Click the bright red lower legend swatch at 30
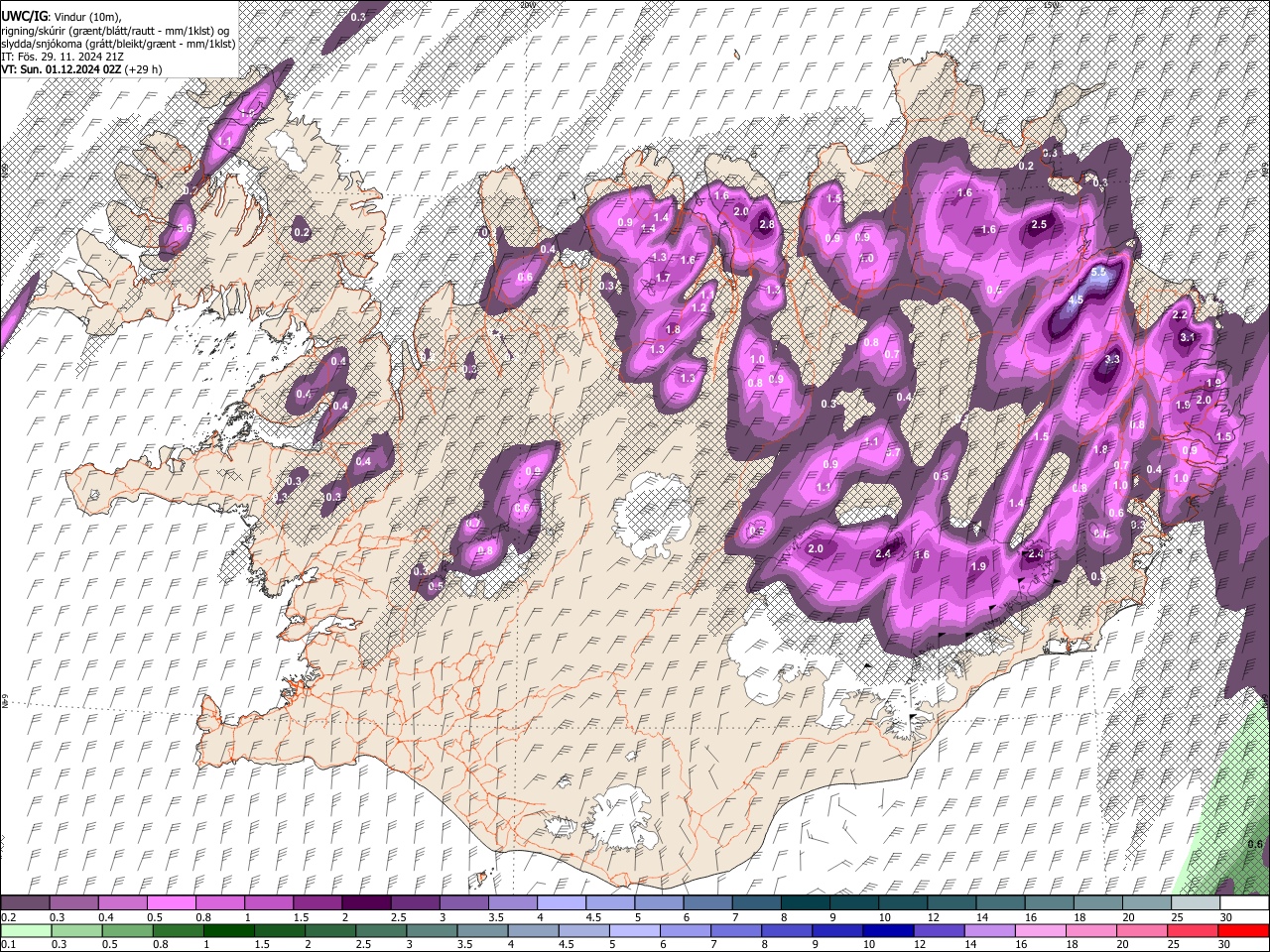The width and height of the screenshot is (1270, 952). pos(1243,930)
